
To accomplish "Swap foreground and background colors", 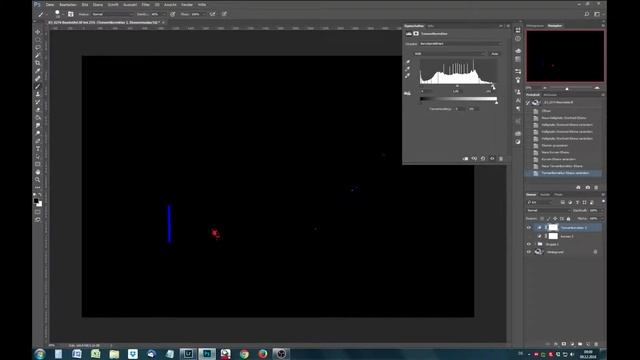I will (x=40, y=195).
